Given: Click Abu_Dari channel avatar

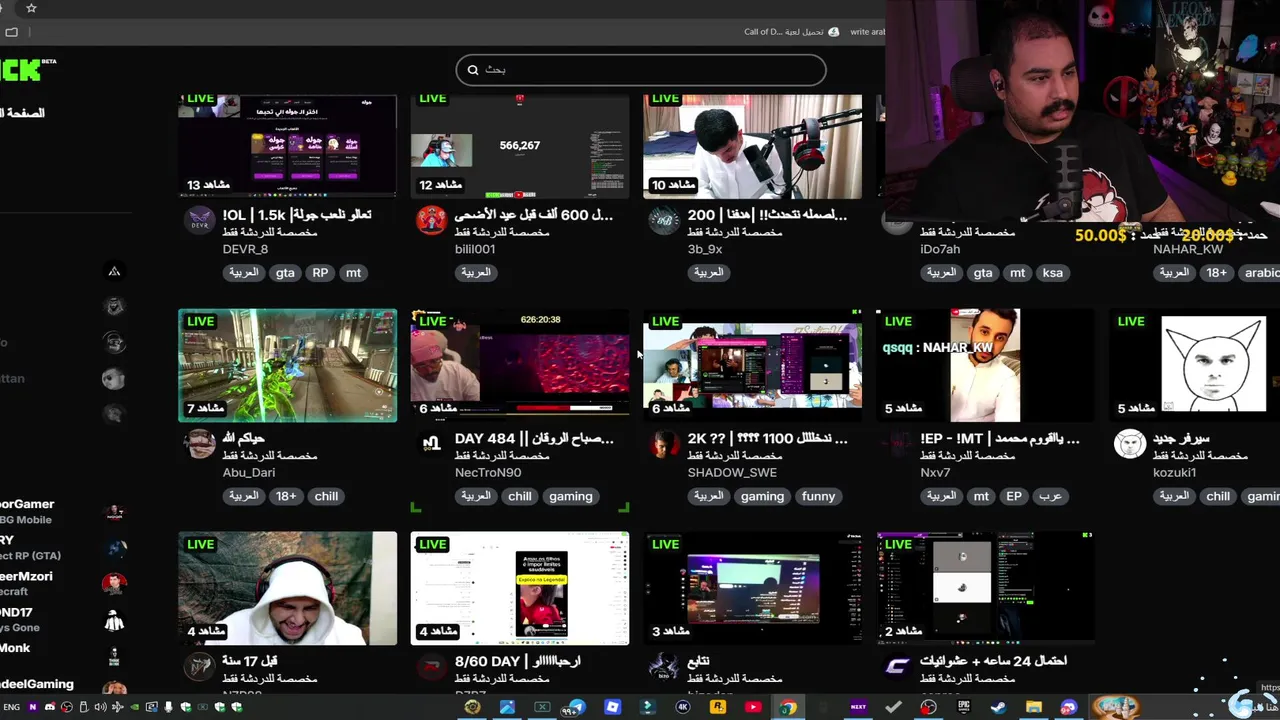Looking at the screenshot, I should point(200,444).
